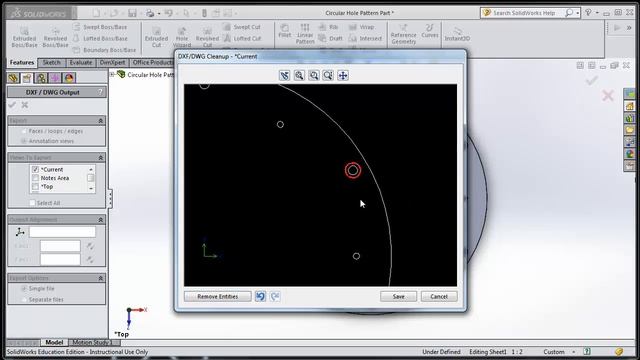Open the PropertyManager tab
The width and height of the screenshot is (640, 360).
click(x=27, y=78)
